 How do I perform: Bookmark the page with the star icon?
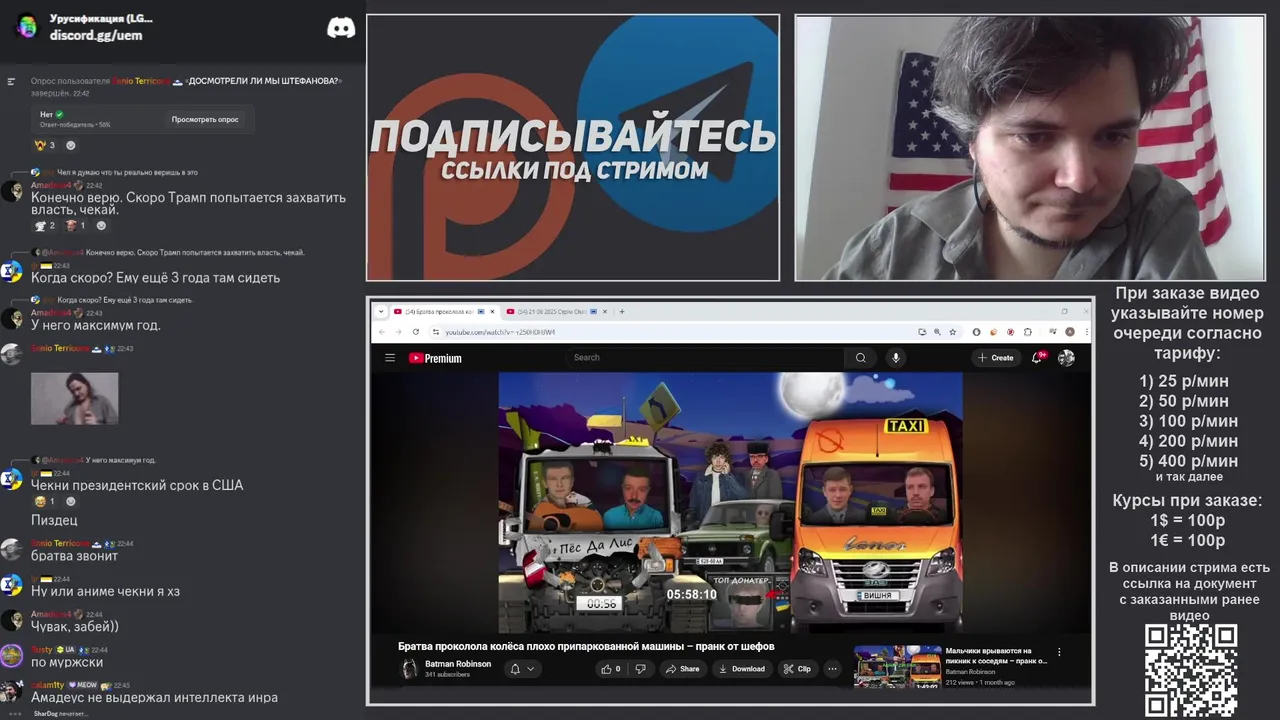click(x=953, y=332)
